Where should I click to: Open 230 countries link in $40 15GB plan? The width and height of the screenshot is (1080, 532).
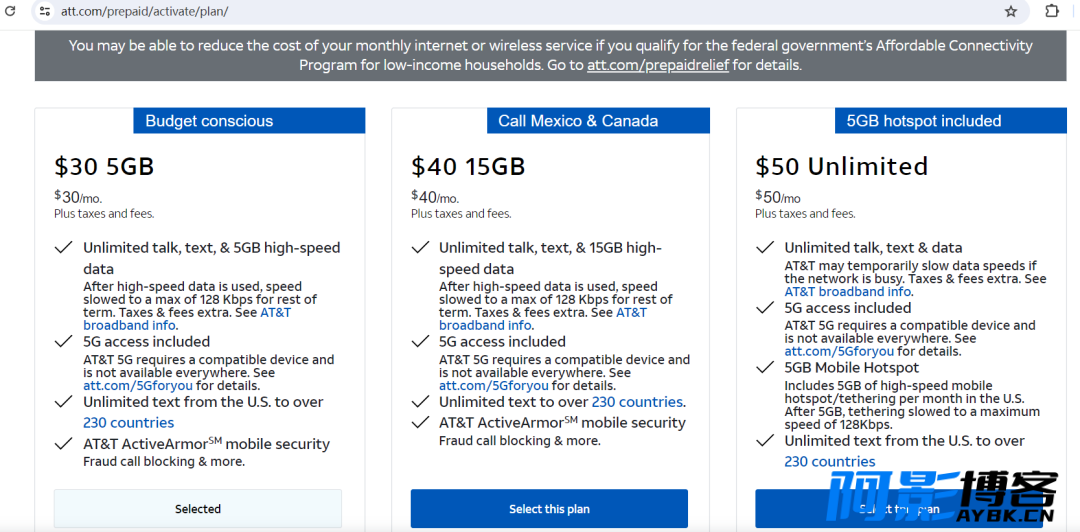tap(637, 402)
